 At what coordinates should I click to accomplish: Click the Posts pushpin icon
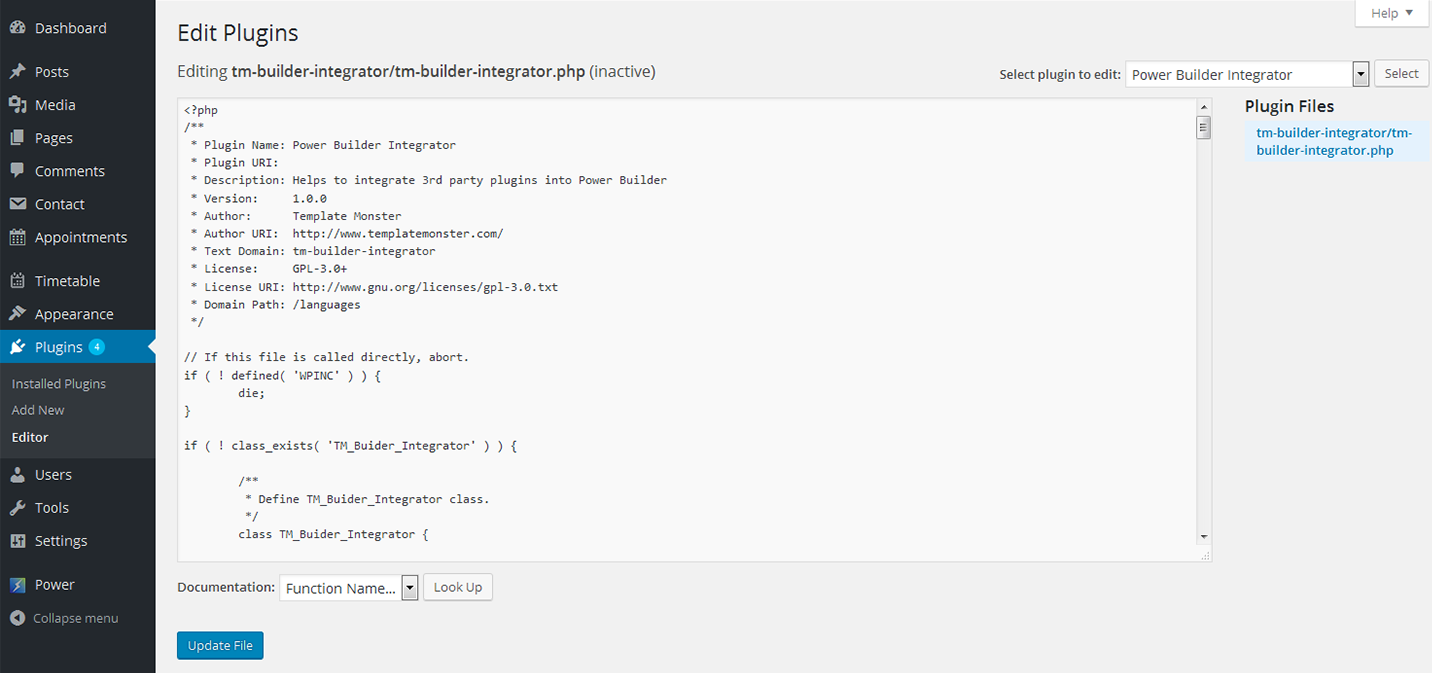17,72
